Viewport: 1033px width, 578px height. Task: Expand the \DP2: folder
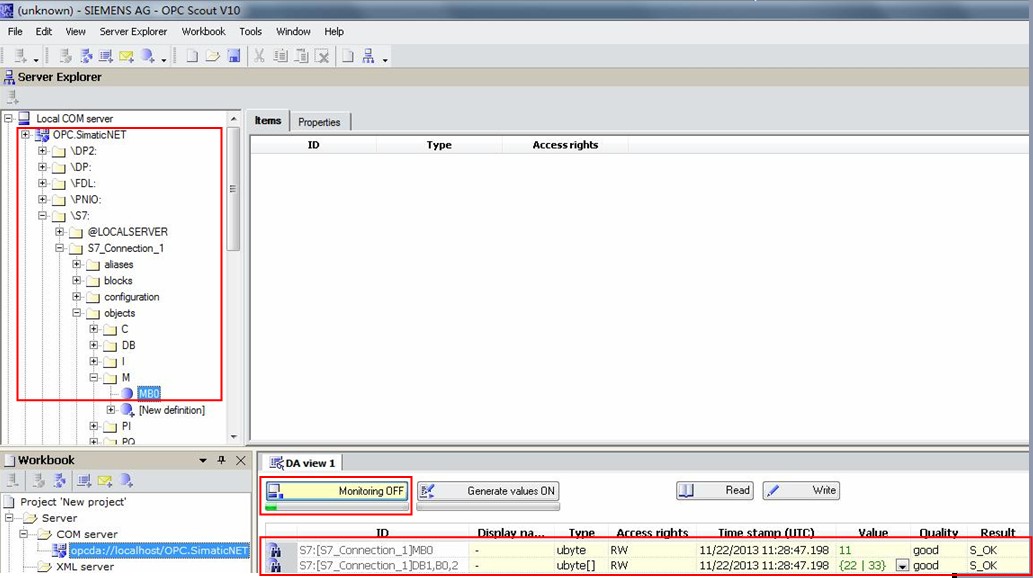[42, 151]
